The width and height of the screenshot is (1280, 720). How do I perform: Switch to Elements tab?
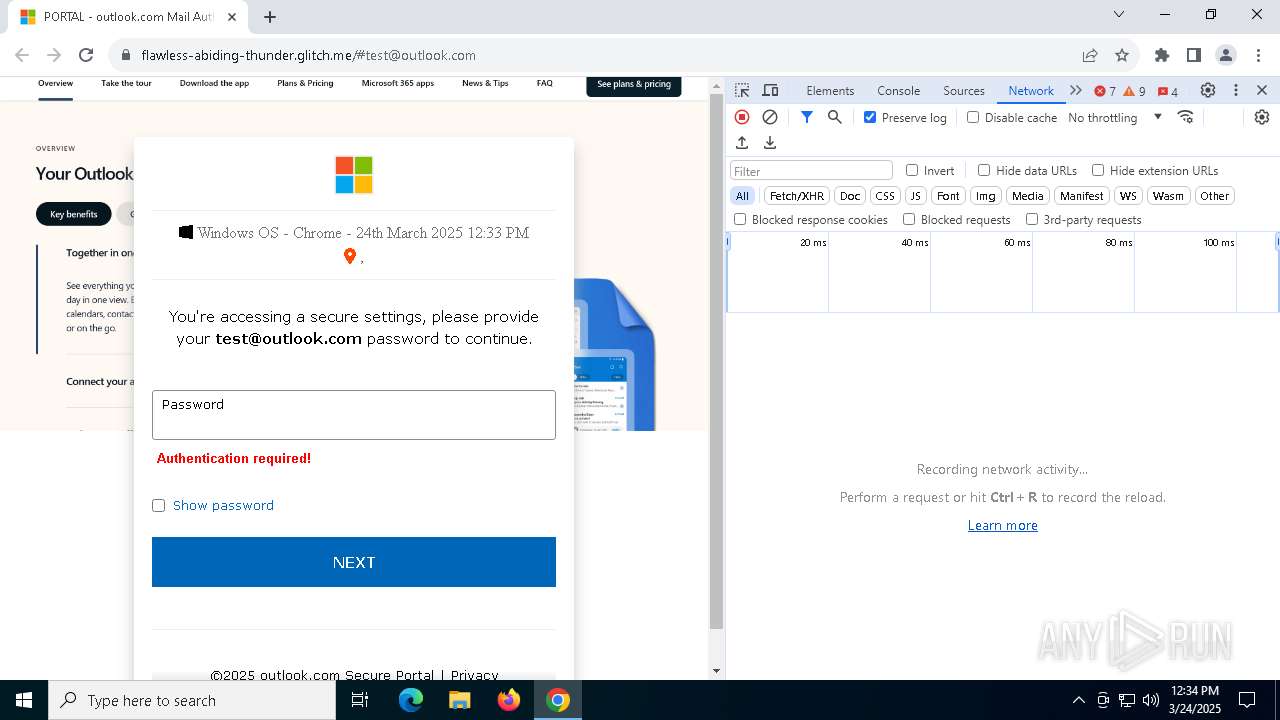pyautogui.click(x=830, y=90)
